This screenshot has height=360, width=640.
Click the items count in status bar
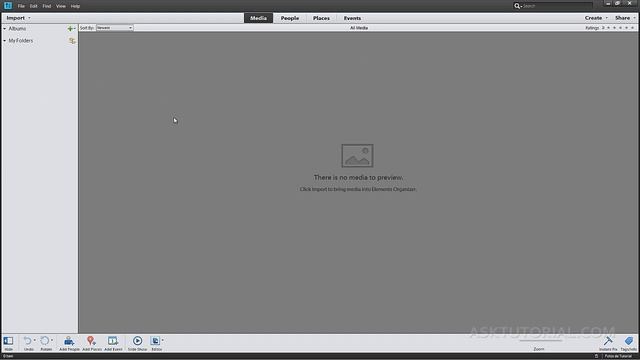(x=8, y=356)
